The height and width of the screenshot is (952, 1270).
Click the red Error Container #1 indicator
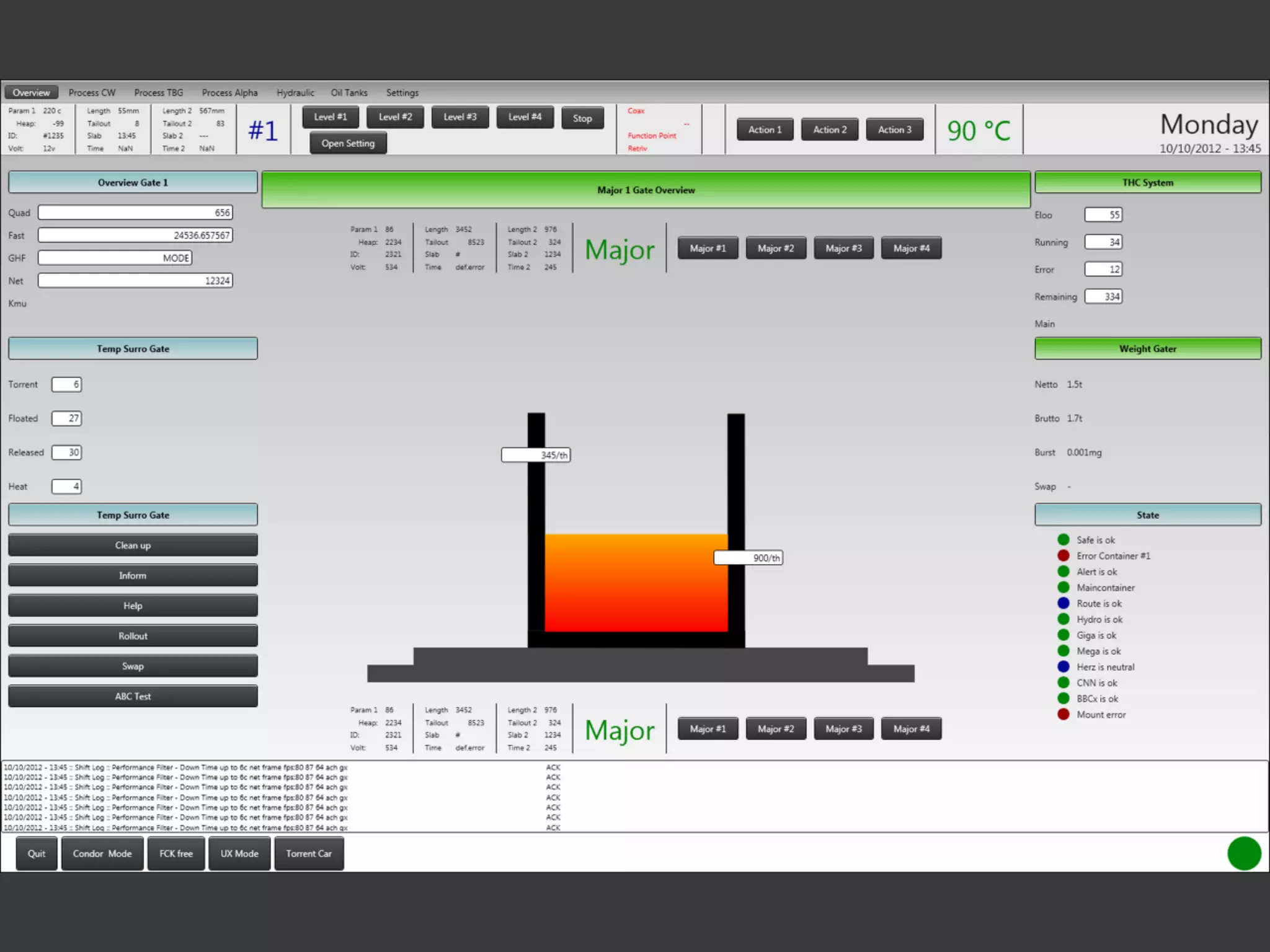(1064, 555)
